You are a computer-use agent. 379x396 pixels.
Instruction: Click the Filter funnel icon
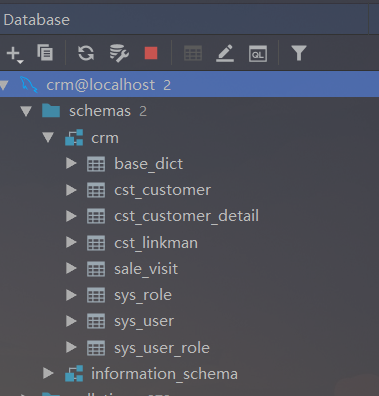coord(299,53)
